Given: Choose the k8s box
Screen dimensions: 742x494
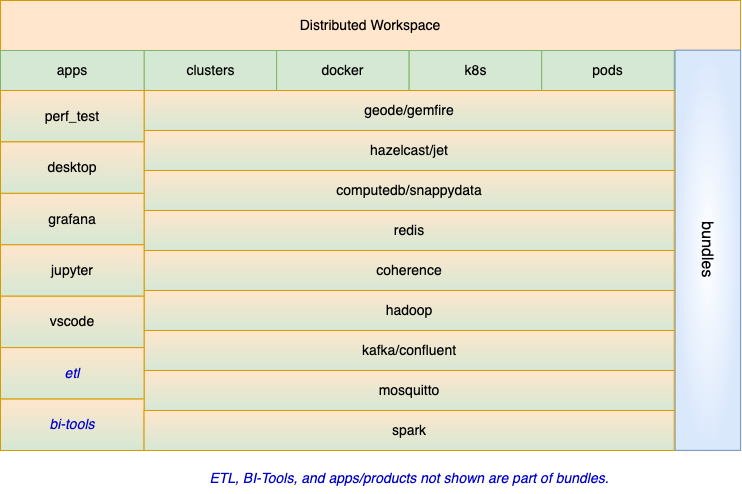Looking at the screenshot, I should pyautogui.click(x=475, y=71).
